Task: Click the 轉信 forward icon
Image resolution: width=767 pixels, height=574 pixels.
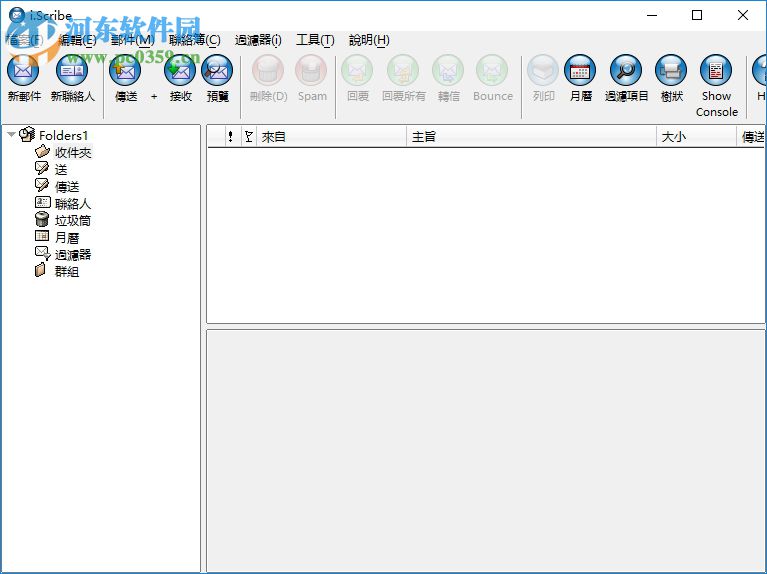Action: pos(448,71)
